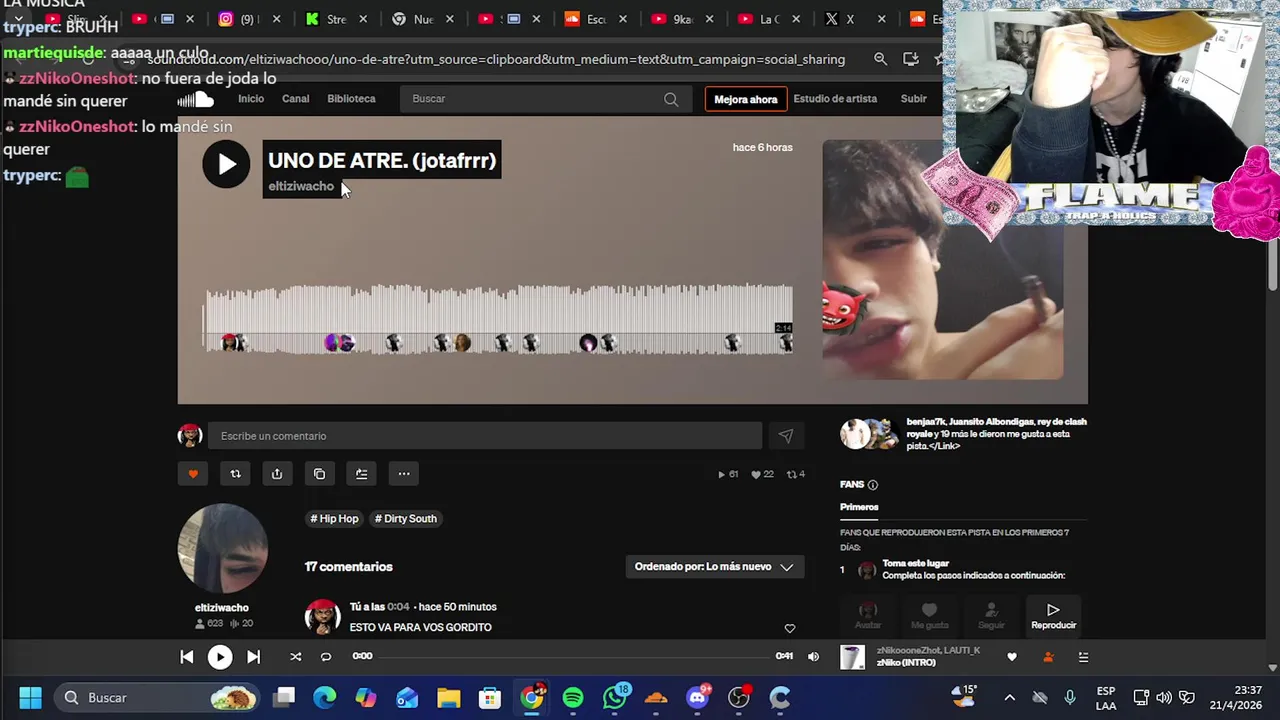Open File Explorer from the taskbar
Screen dimensions: 1280x720
[x=448, y=697]
